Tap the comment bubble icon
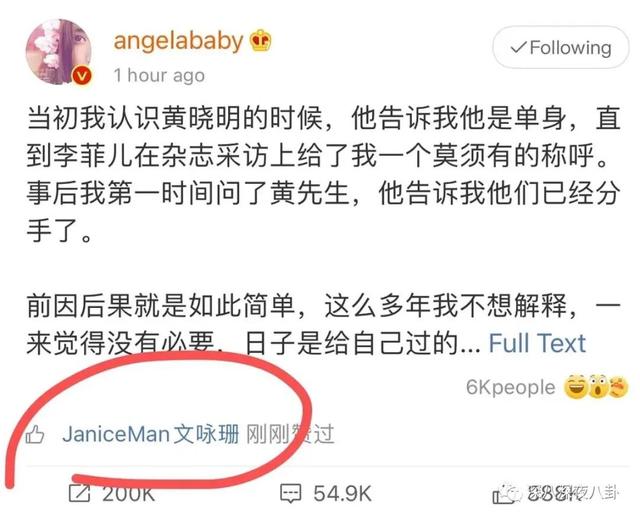 tap(291, 493)
